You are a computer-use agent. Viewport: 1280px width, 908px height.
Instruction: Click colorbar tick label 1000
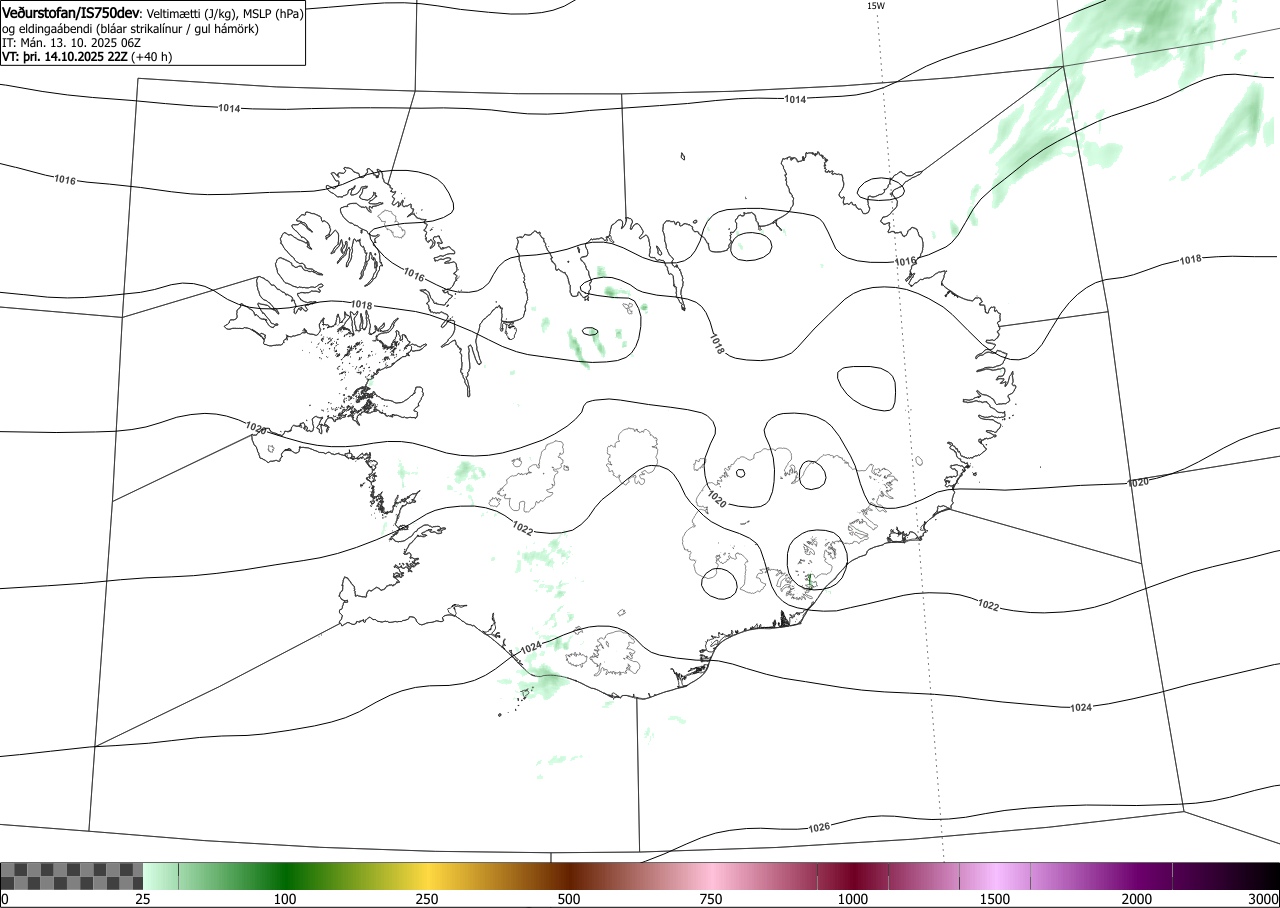tap(853, 899)
